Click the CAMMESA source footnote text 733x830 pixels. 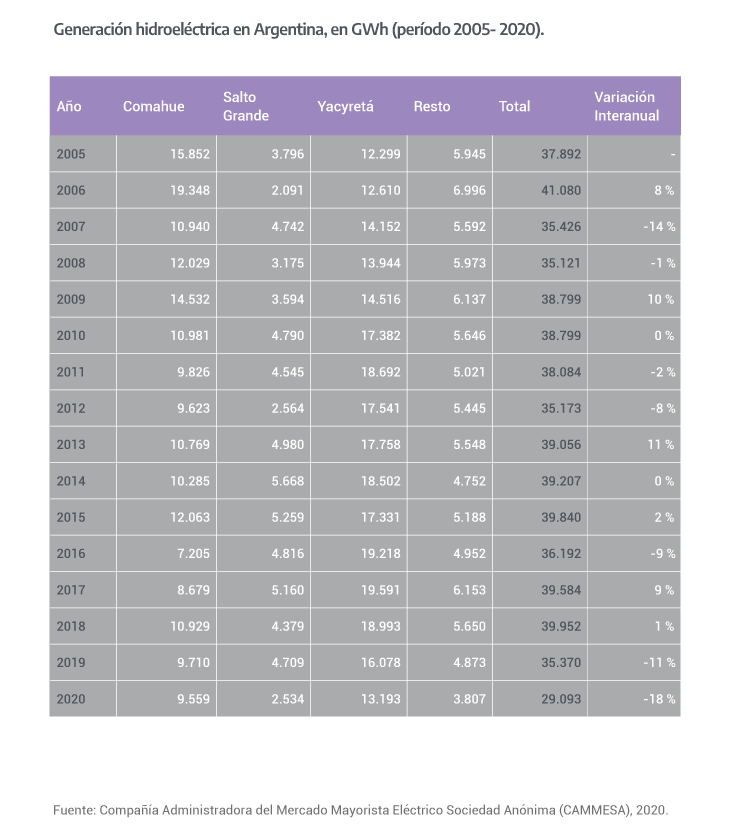(360, 810)
